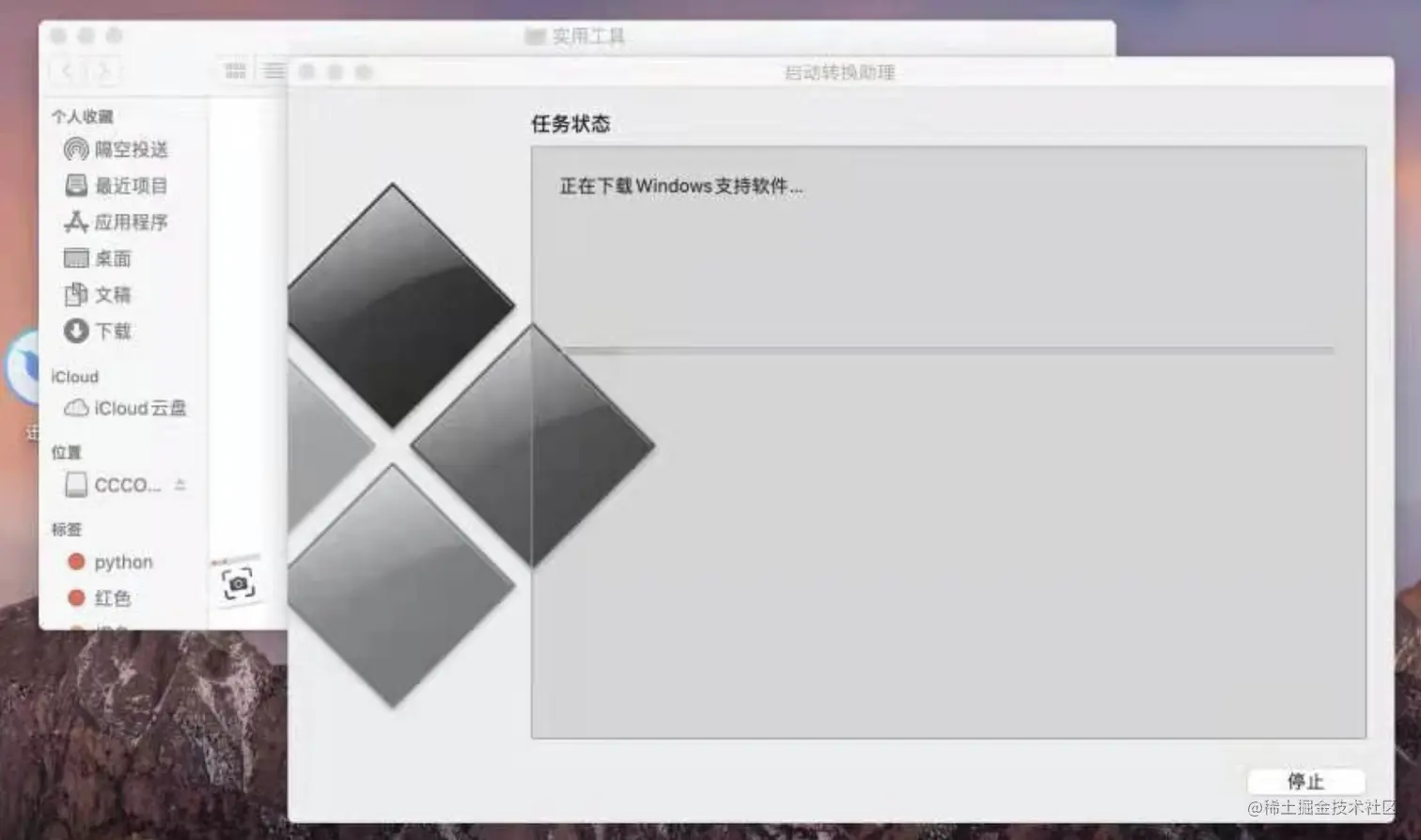Collapse the 个人收藏 sidebar section
Image resolution: width=1421 pixels, height=840 pixels.
pyautogui.click(x=82, y=116)
